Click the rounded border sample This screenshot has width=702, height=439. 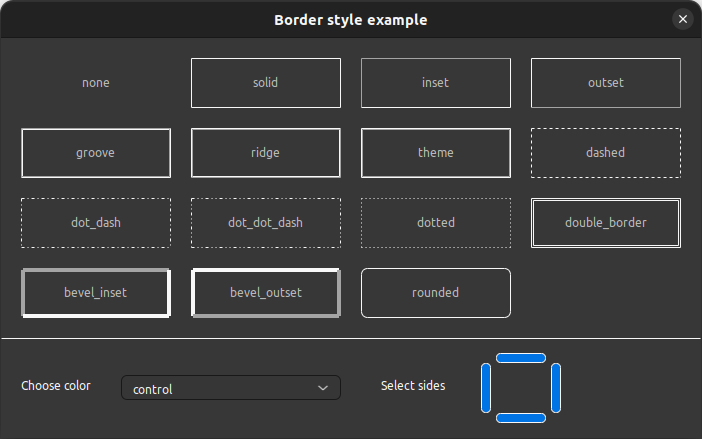click(436, 293)
